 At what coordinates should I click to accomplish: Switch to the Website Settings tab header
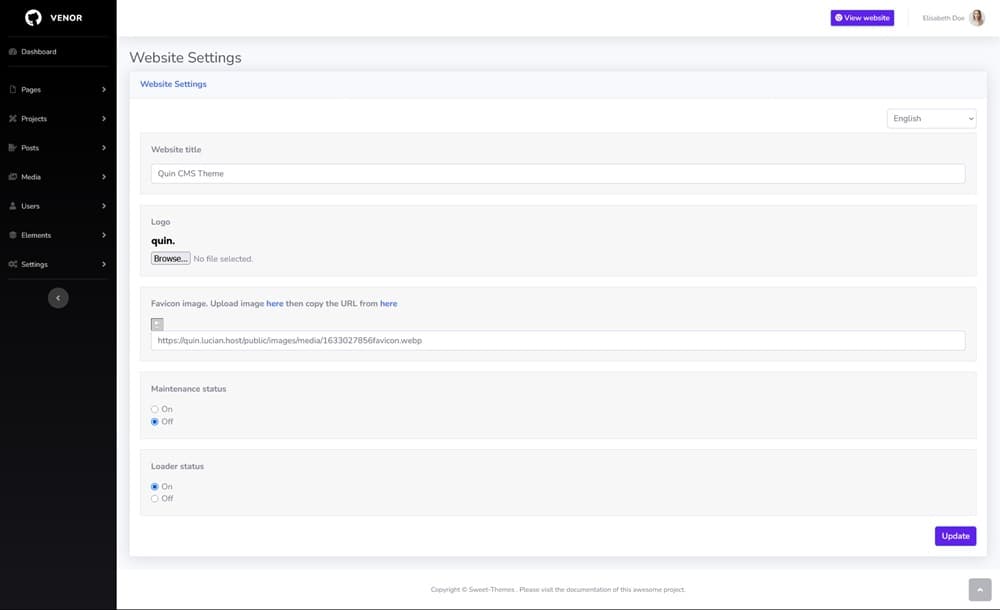[173, 84]
